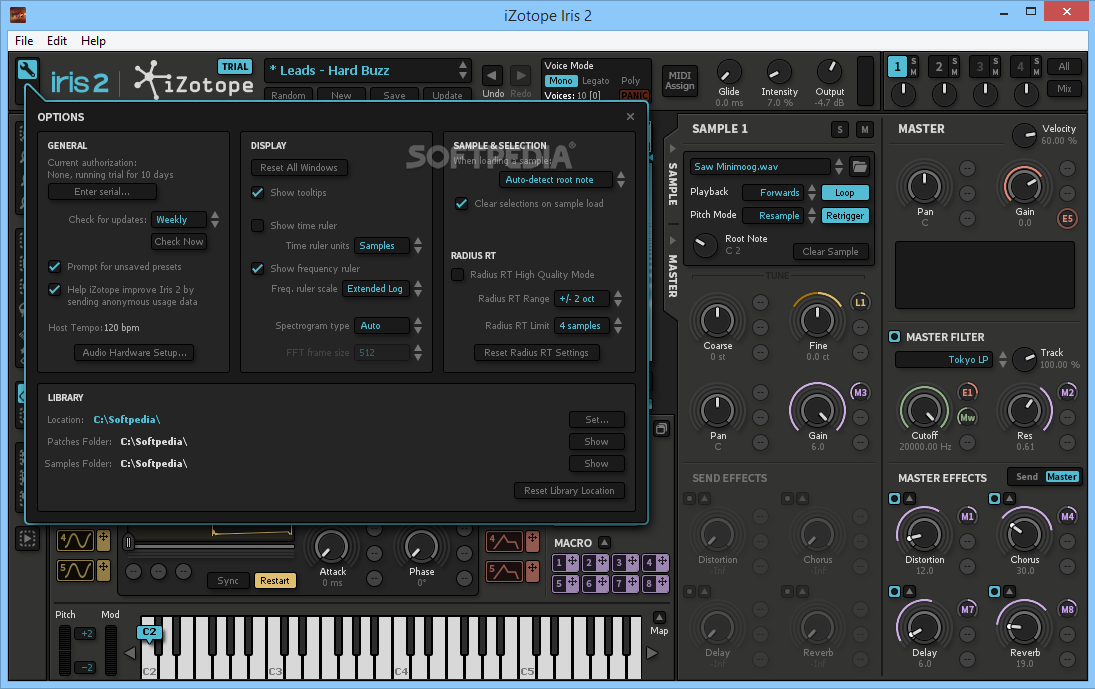Viewport: 1095px width, 689px height.
Task: Click Clear Sample button
Action: point(830,251)
